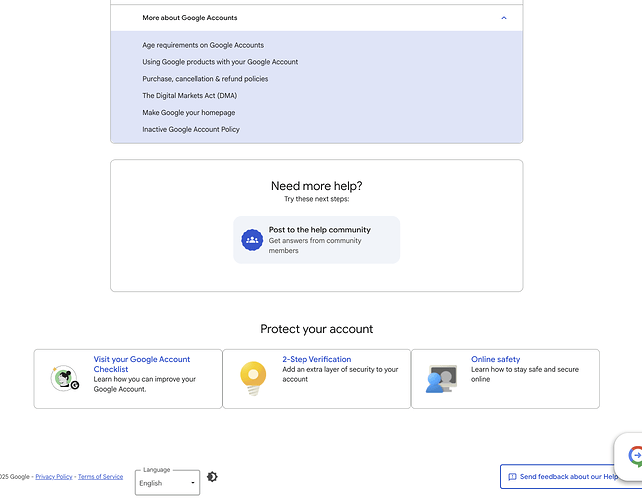Open Inactive Google Account Policy article

[x=191, y=129]
